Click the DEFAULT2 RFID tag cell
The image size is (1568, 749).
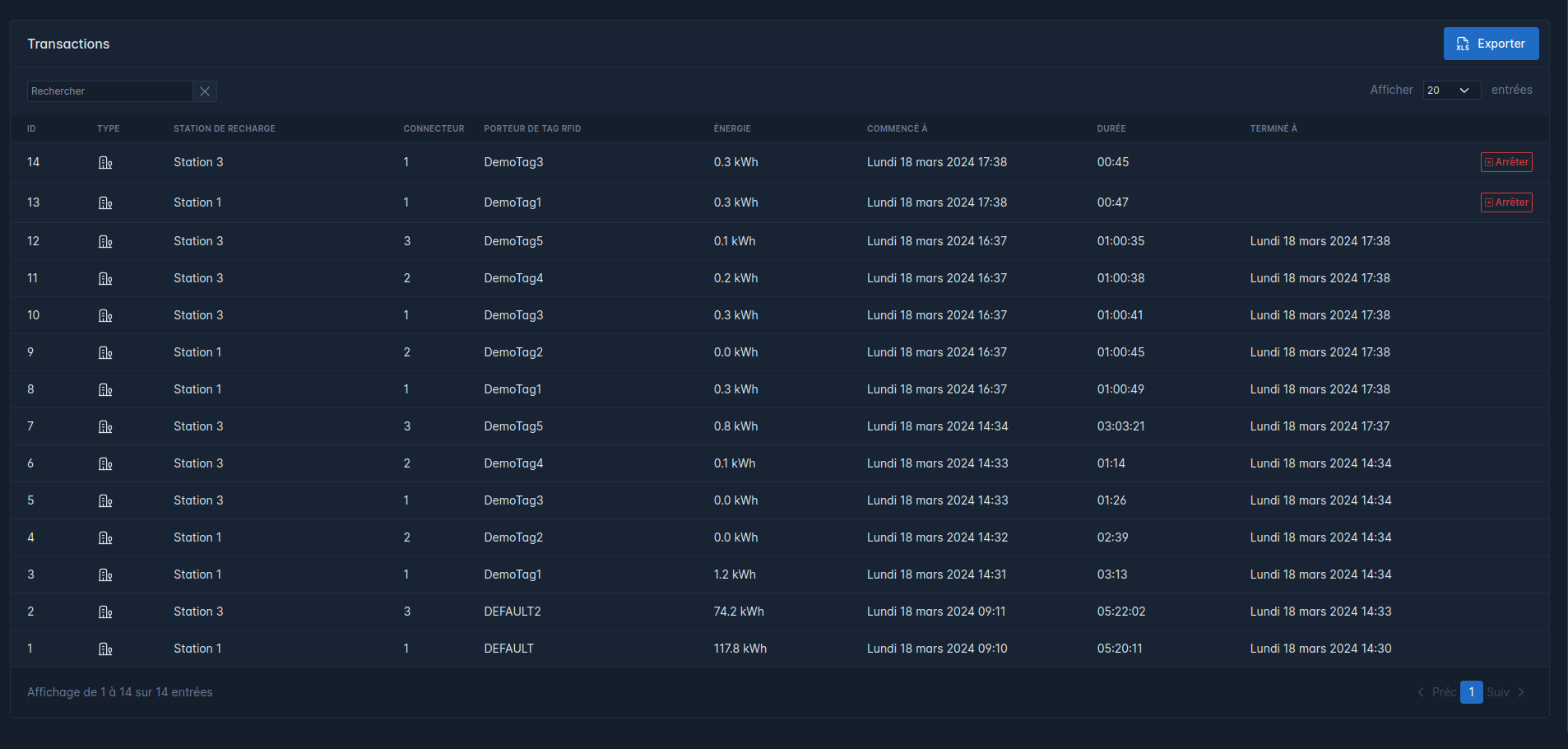(513, 612)
